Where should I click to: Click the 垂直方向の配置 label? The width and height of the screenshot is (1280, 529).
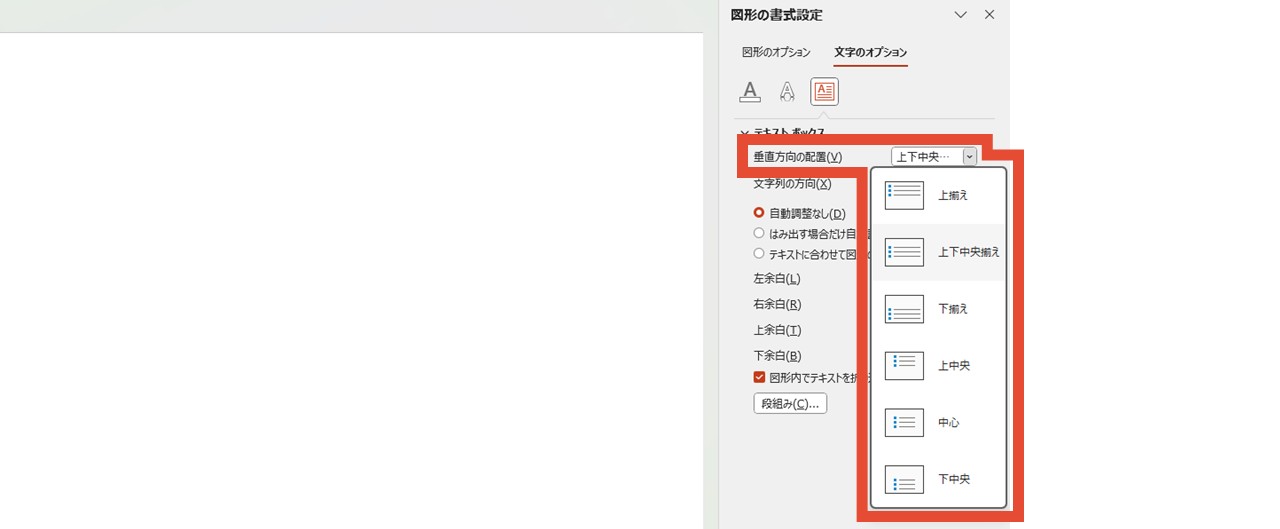coord(797,157)
